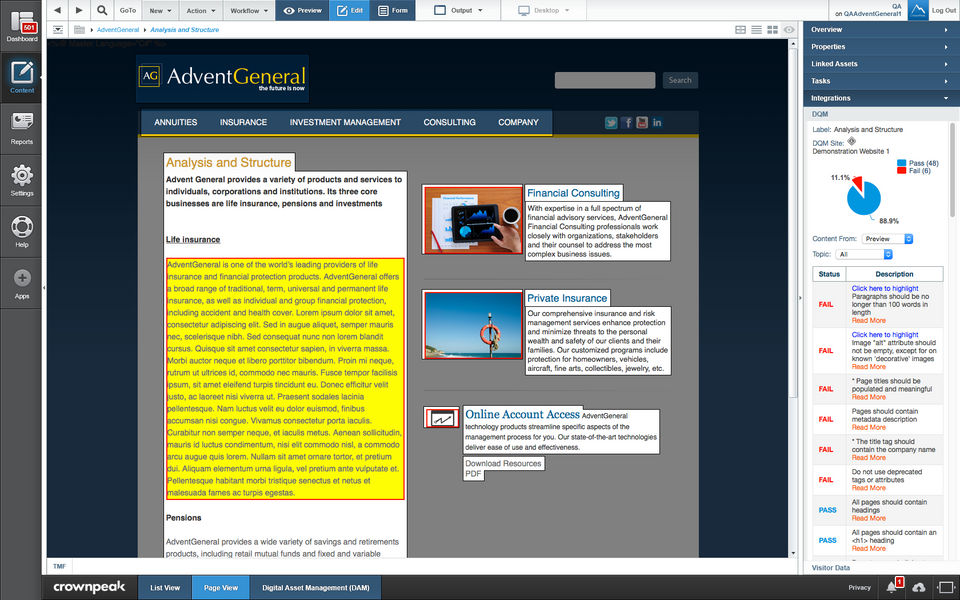Switch to split panel view icon
The height and width of the screenshot is (600, 960).
[740, 29]
